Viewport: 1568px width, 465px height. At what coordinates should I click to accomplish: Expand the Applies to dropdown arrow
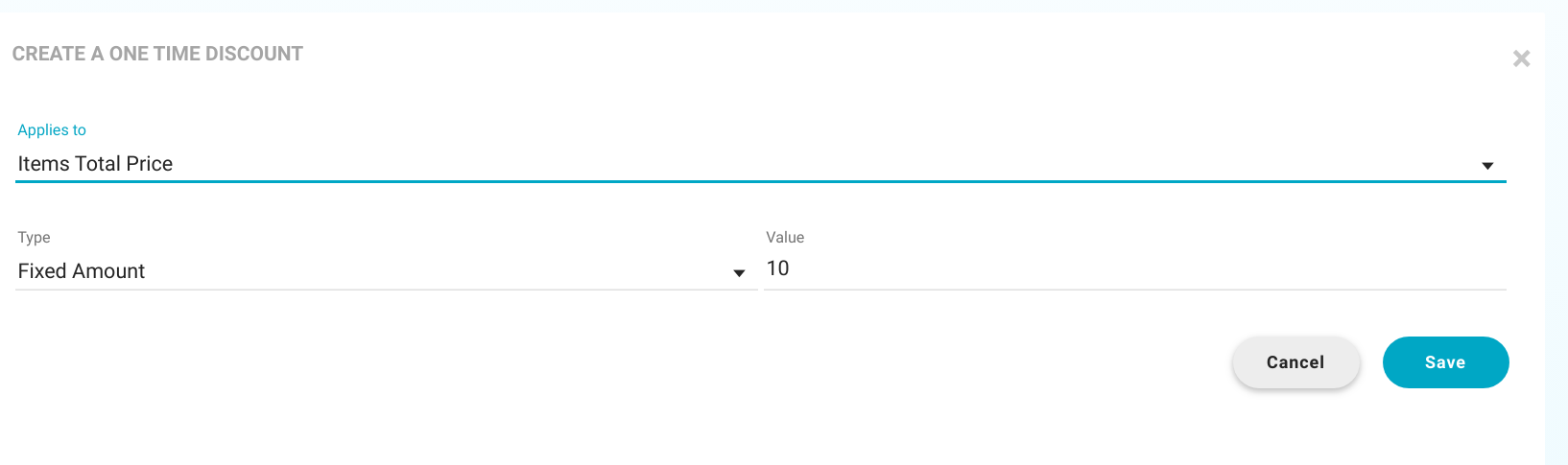1487,166
